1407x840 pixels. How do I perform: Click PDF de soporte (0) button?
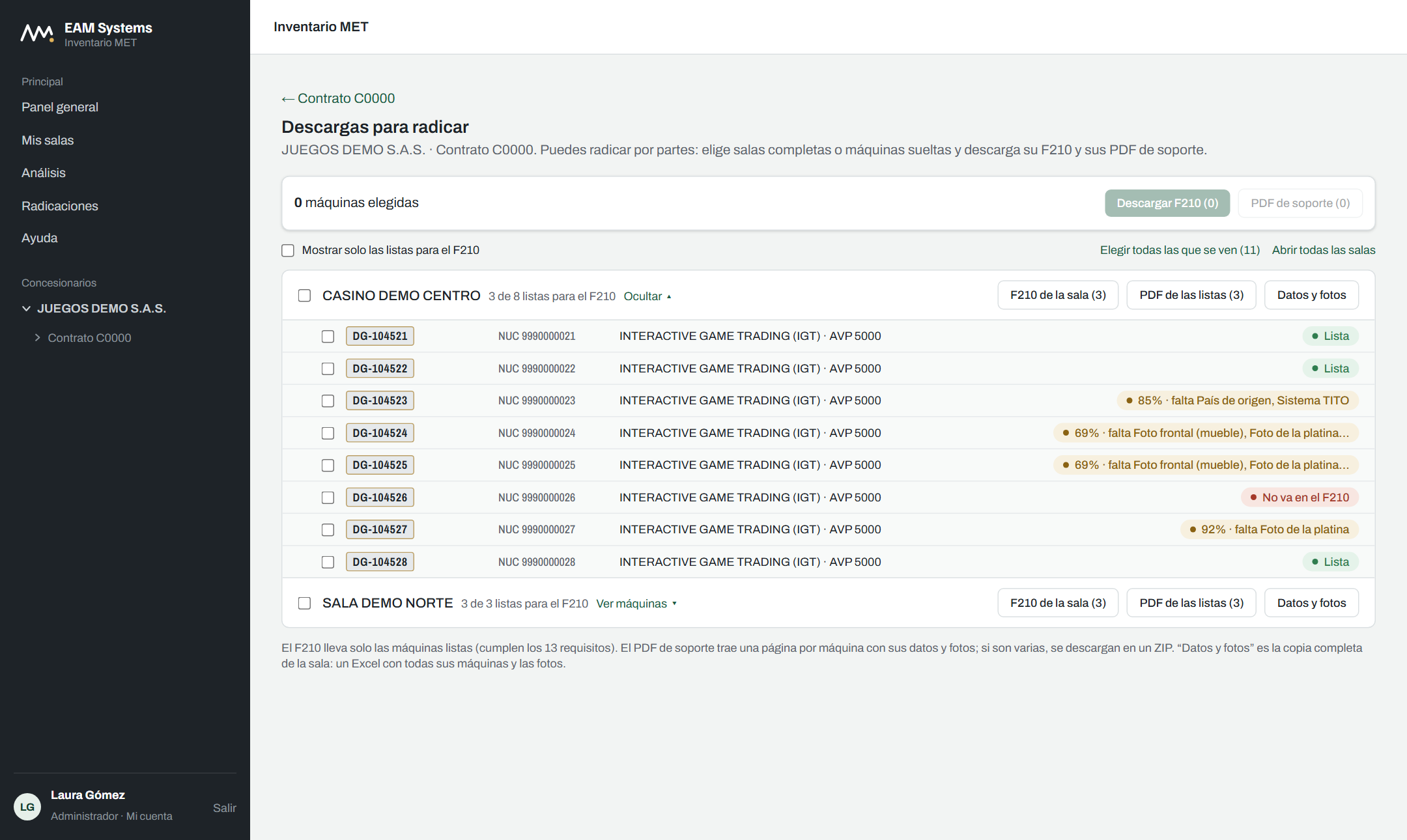[x=1300, y=203]
